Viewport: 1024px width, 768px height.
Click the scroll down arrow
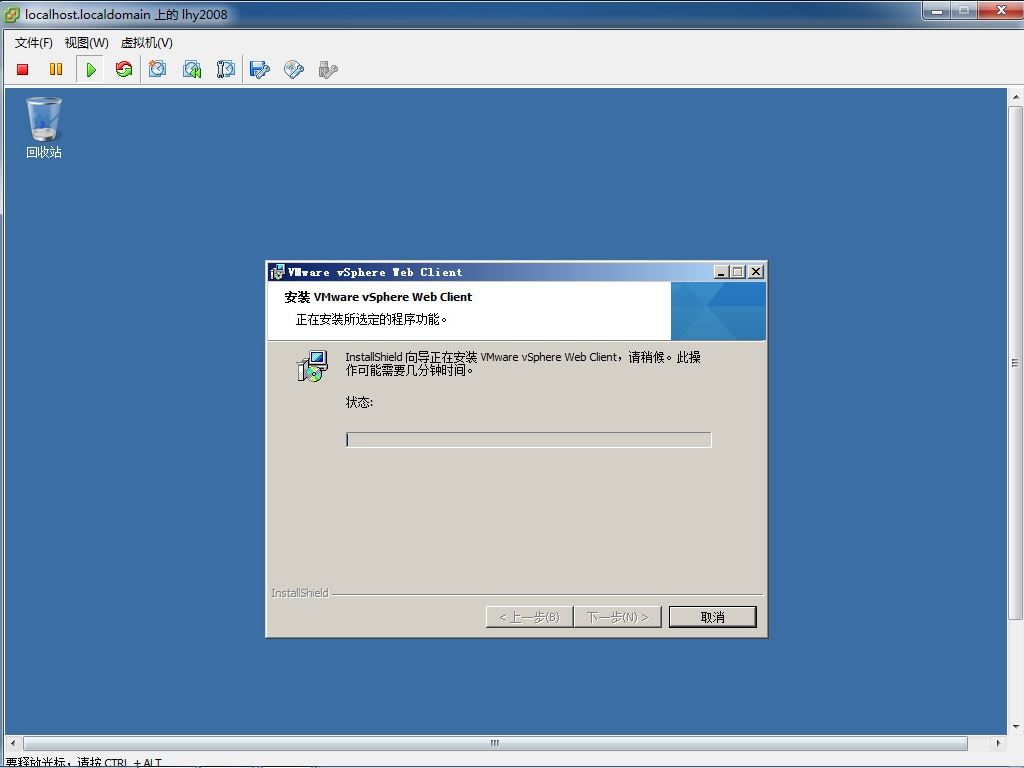pos(1016,726)
